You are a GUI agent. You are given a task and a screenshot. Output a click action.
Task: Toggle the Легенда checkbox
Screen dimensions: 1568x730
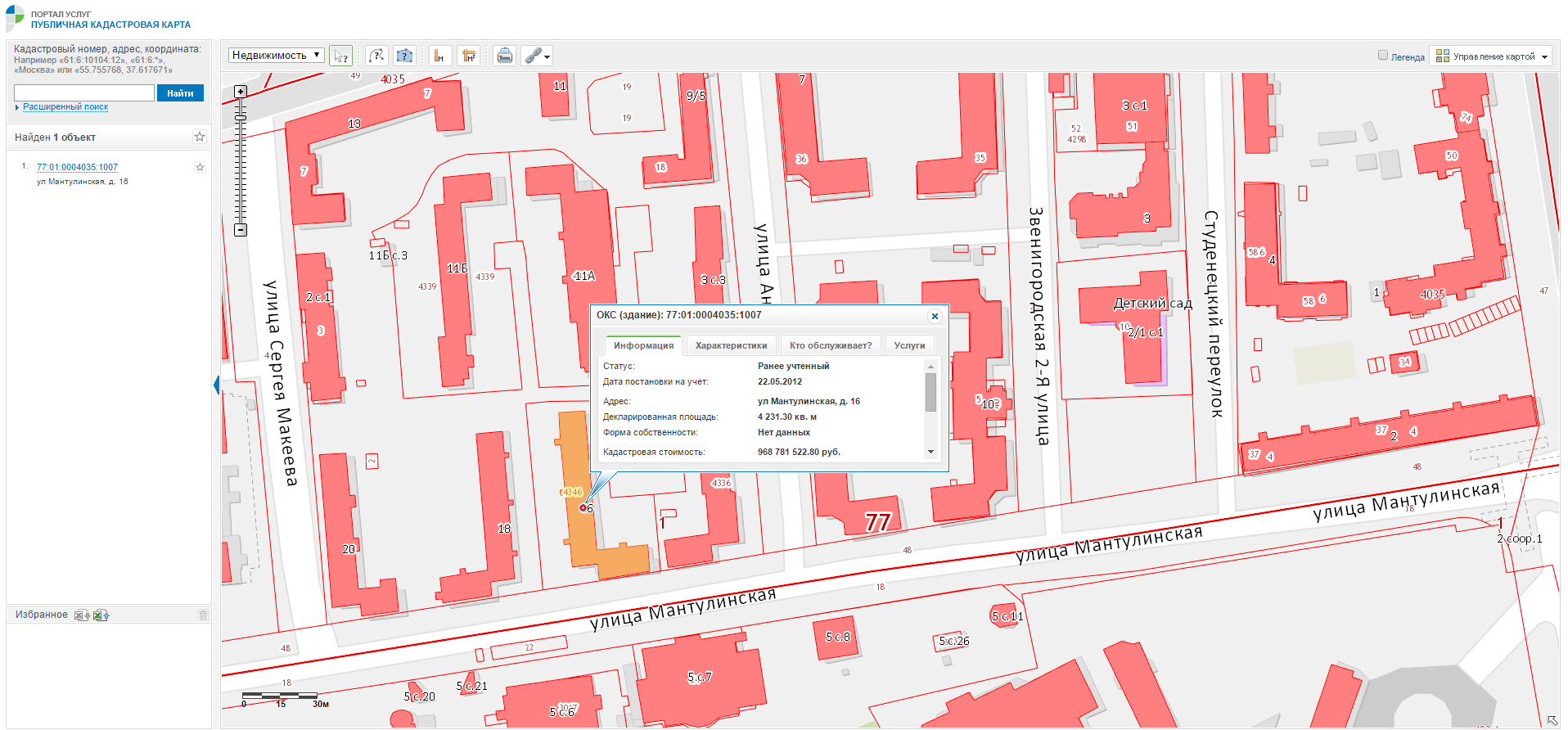coord(1383,56)
